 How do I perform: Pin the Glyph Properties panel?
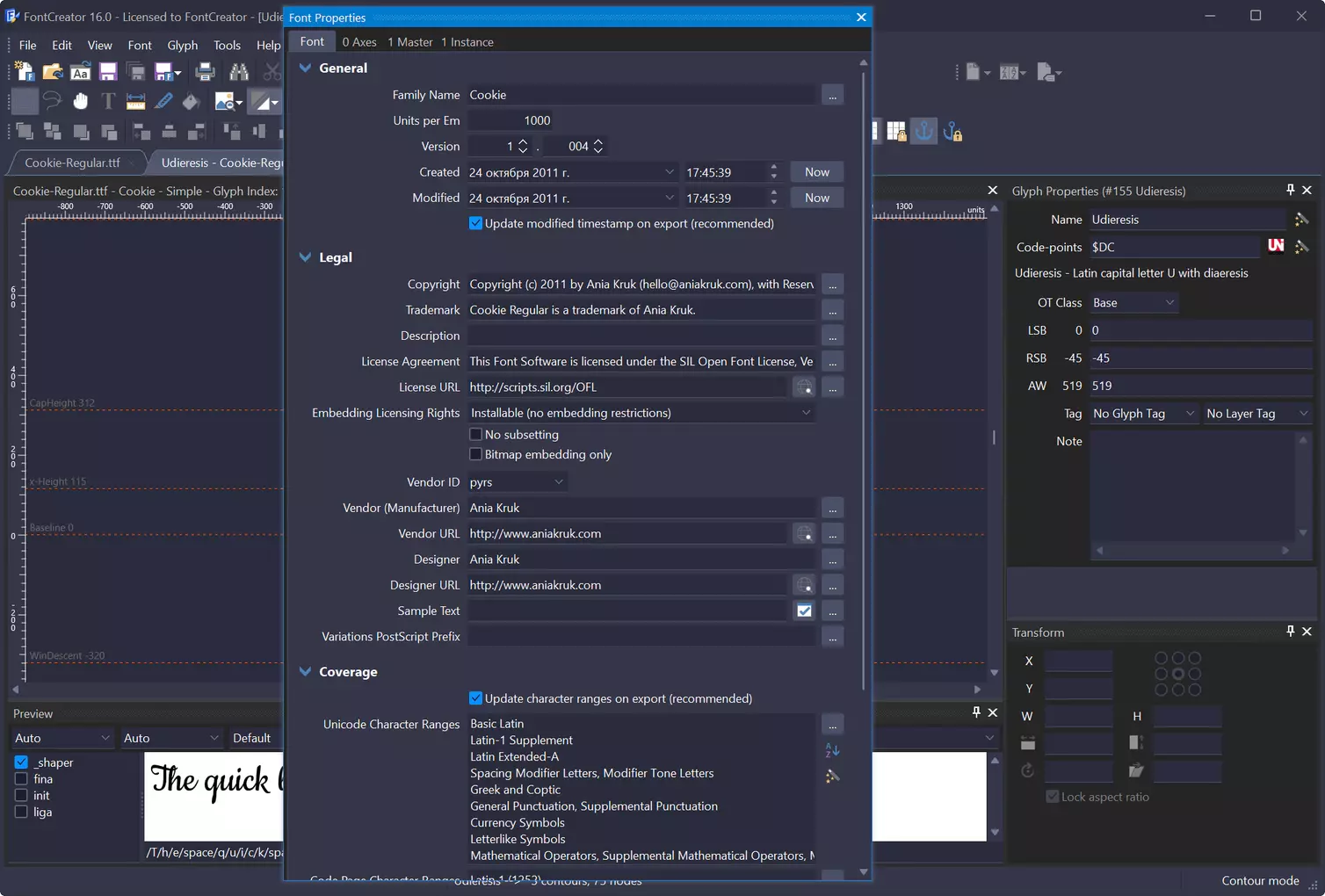click(1290, 190)
